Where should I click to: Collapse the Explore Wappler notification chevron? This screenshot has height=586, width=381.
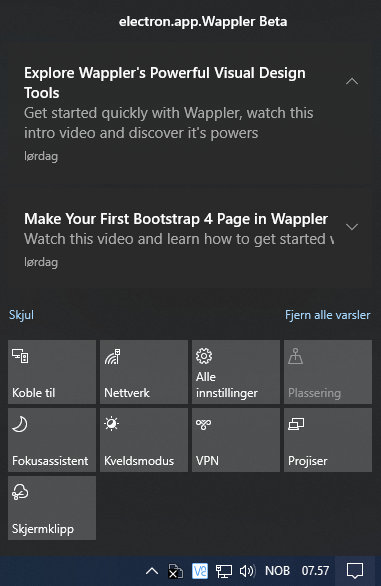(352, 81)
